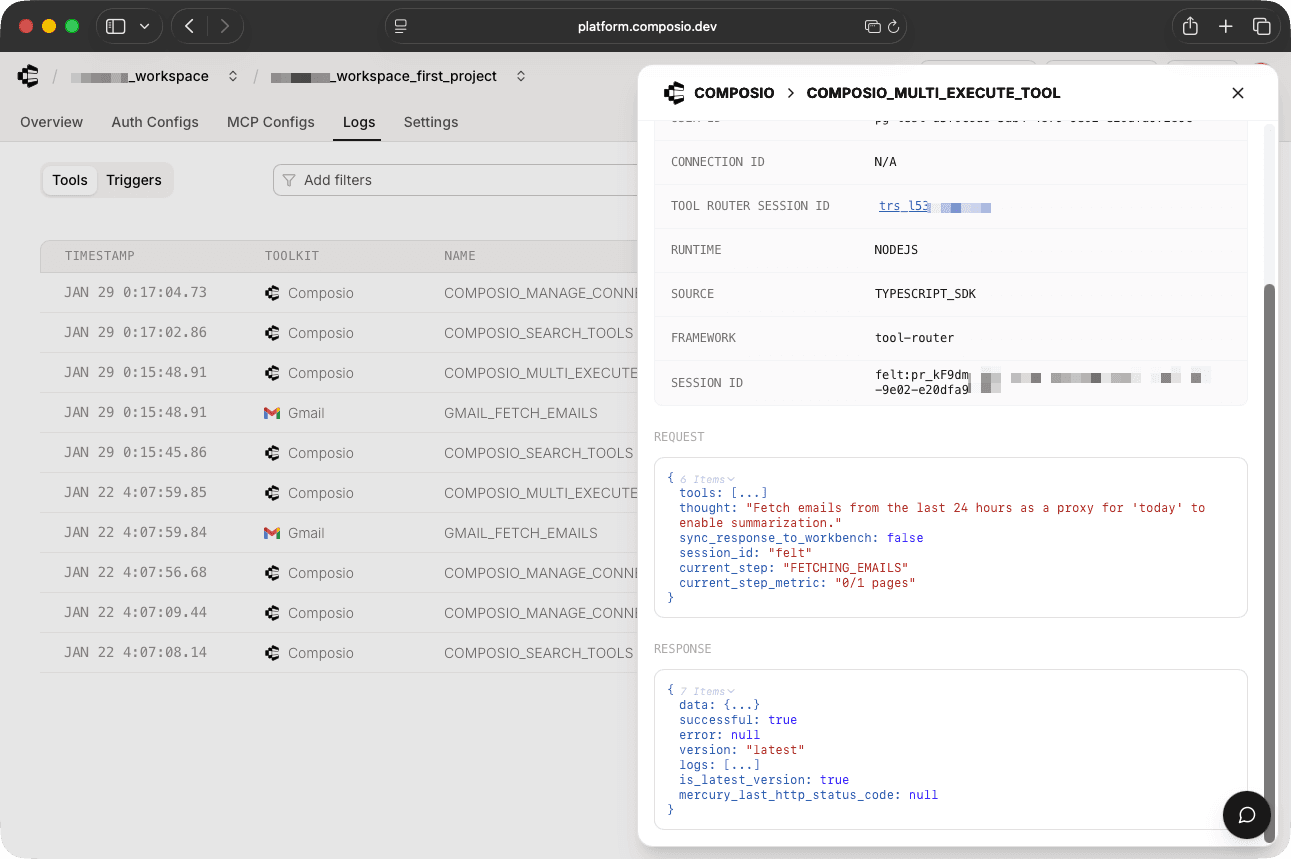Expand the workspace selector dropdown
The width and height of the screenshot is (1291, 859).
(x=233, y=76)
